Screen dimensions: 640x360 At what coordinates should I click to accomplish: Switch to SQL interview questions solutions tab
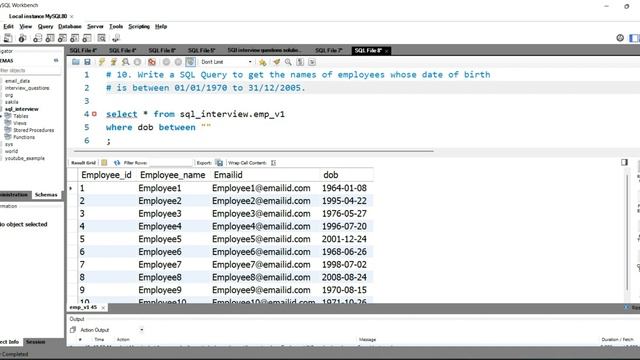click(265, 50)
